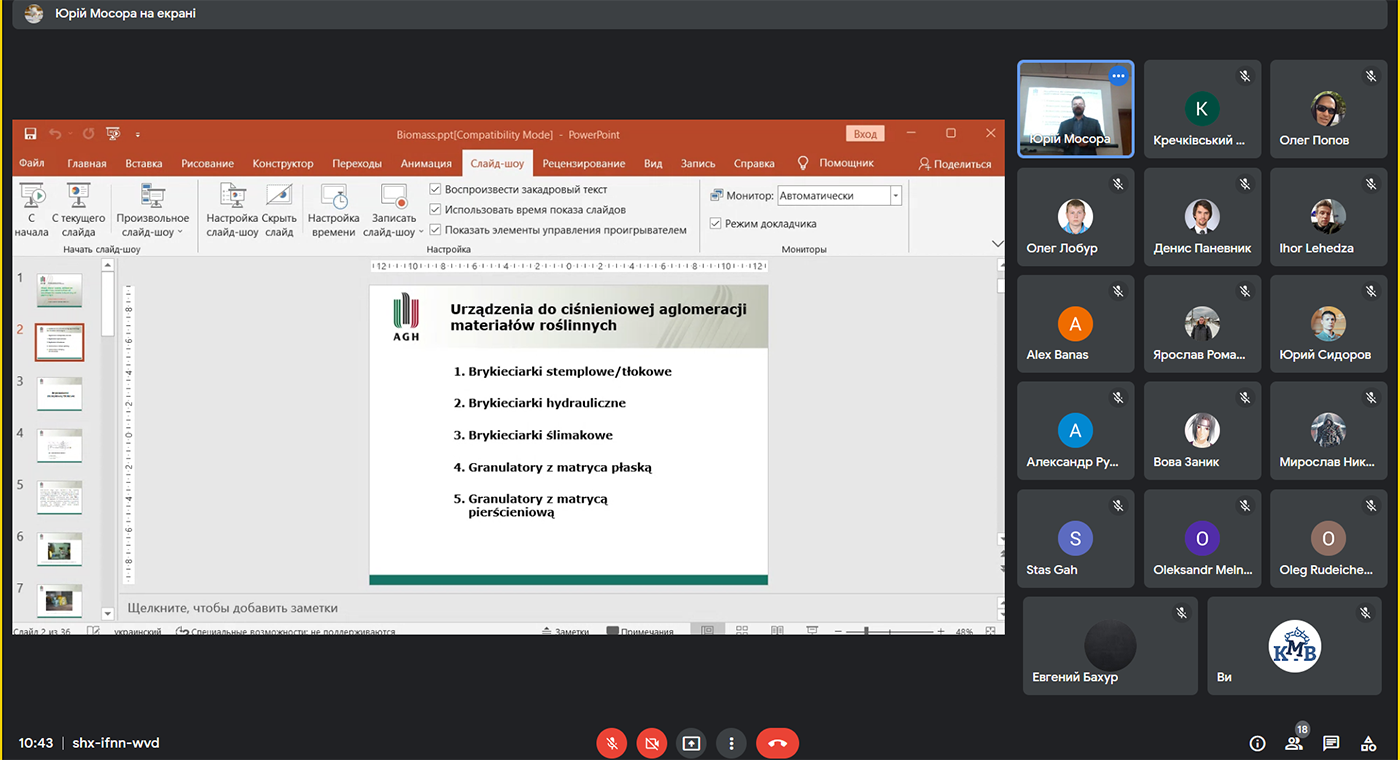Open Set Up Slide Show settings

click(x=232, y=198)
